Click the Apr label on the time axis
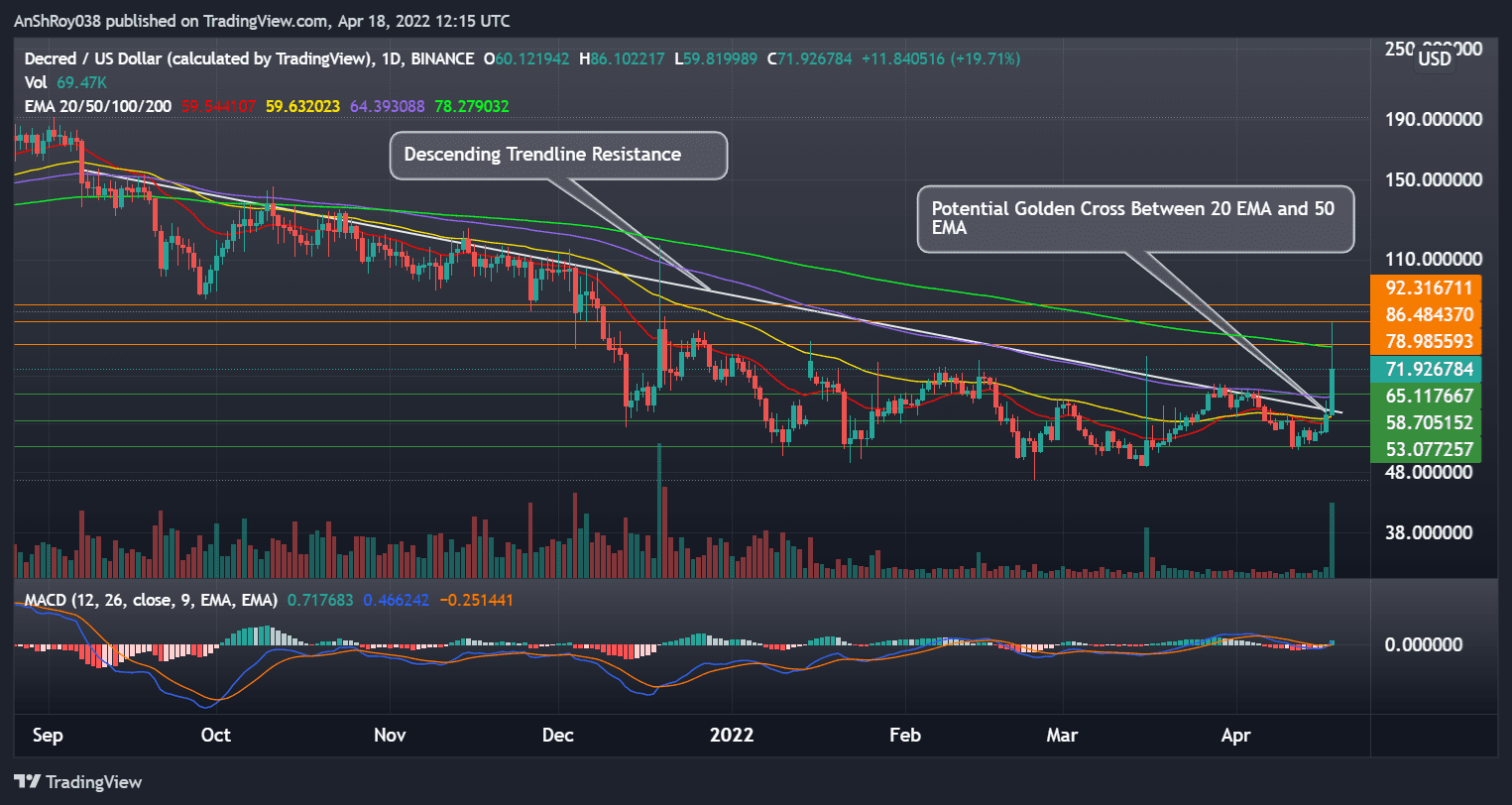 click(x=1235, y=736)
